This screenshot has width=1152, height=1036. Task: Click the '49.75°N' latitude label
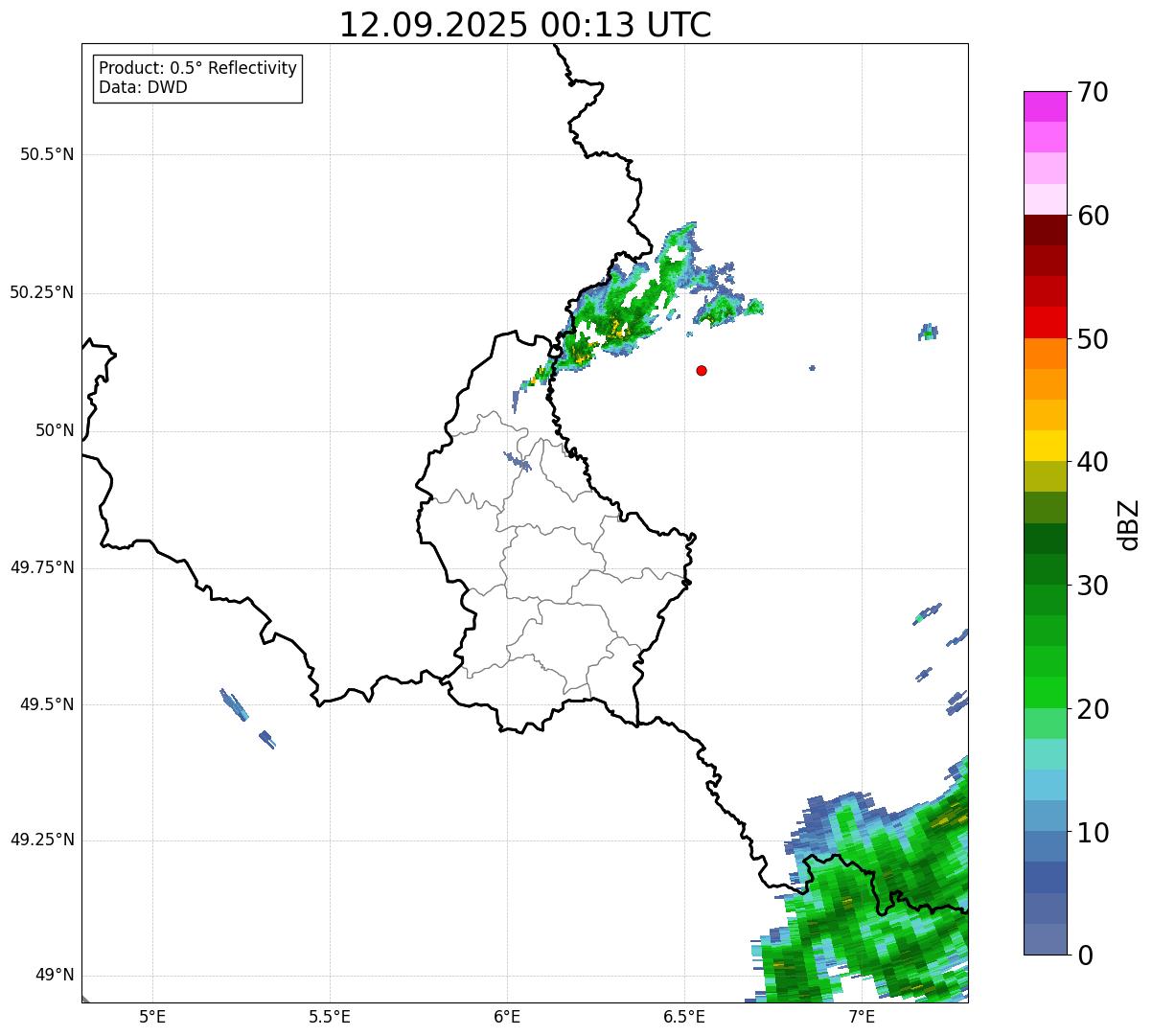tap(41, 567)
